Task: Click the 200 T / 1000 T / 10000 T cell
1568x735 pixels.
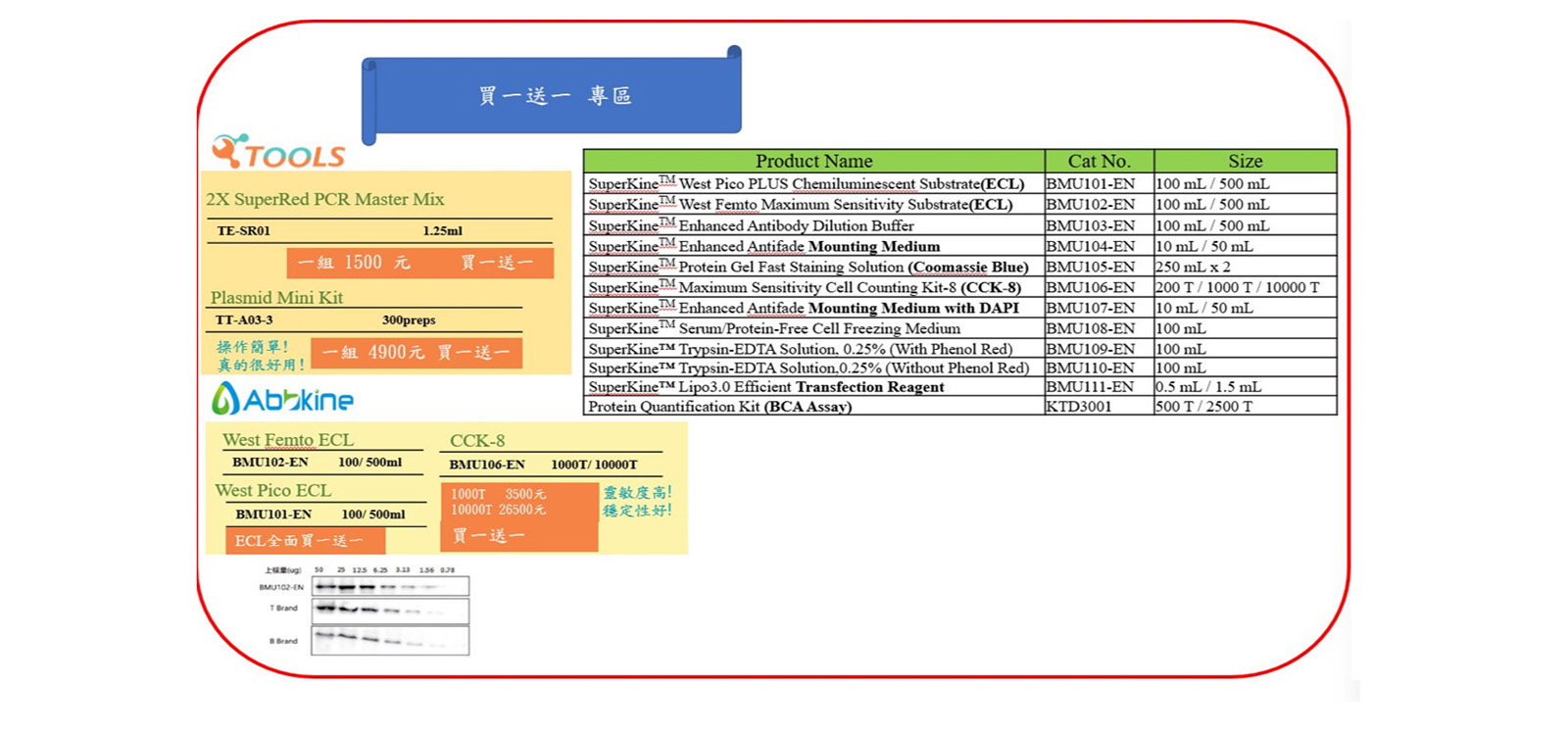Action: pos(1246,287)
